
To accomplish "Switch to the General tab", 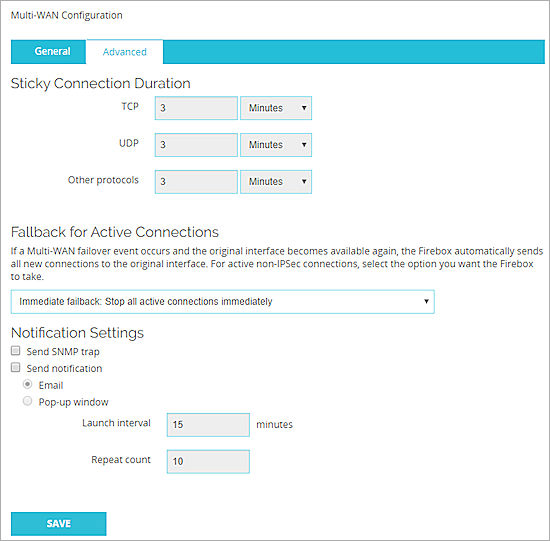I will point(48,52).
